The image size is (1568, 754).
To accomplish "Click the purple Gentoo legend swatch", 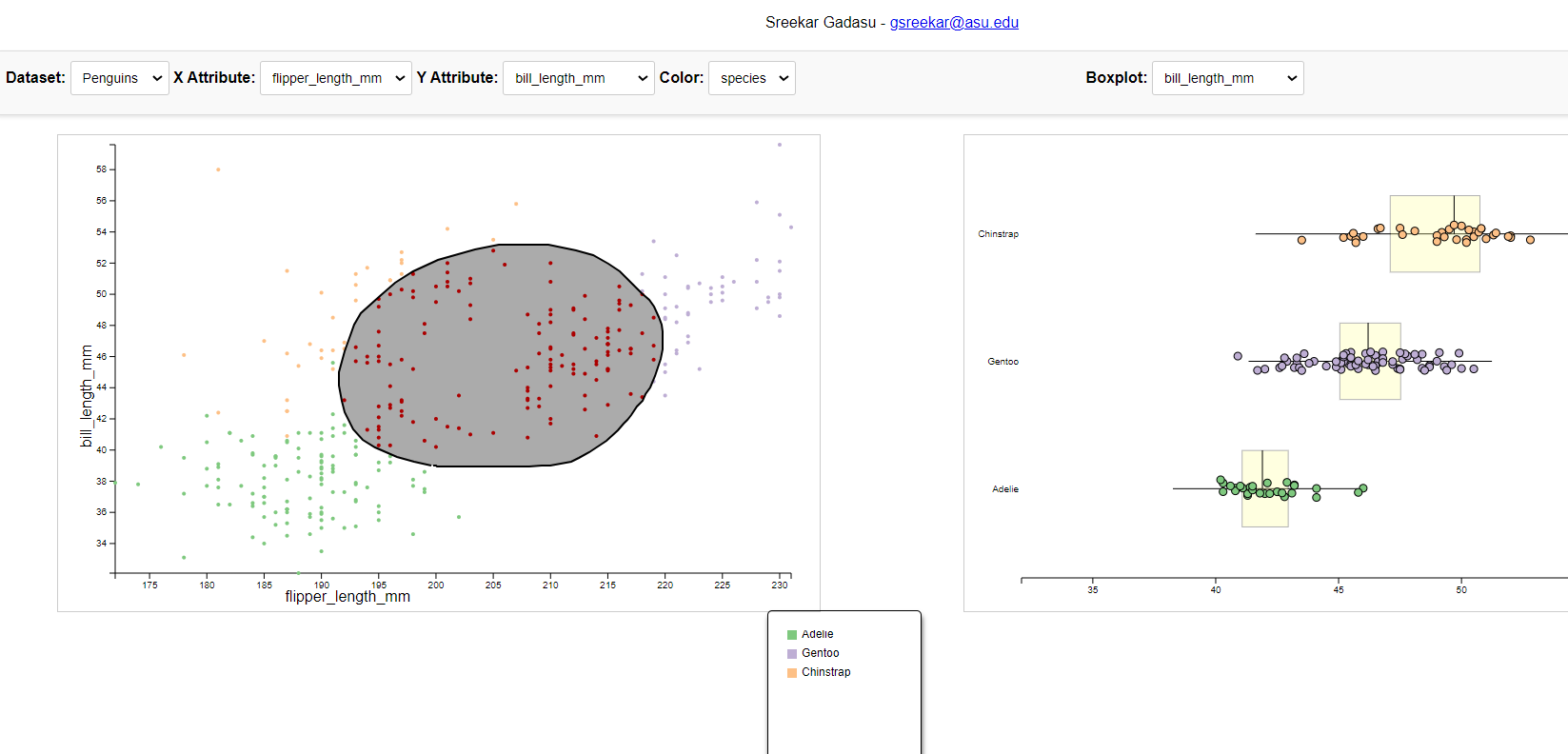I will [x=792, y=654].
